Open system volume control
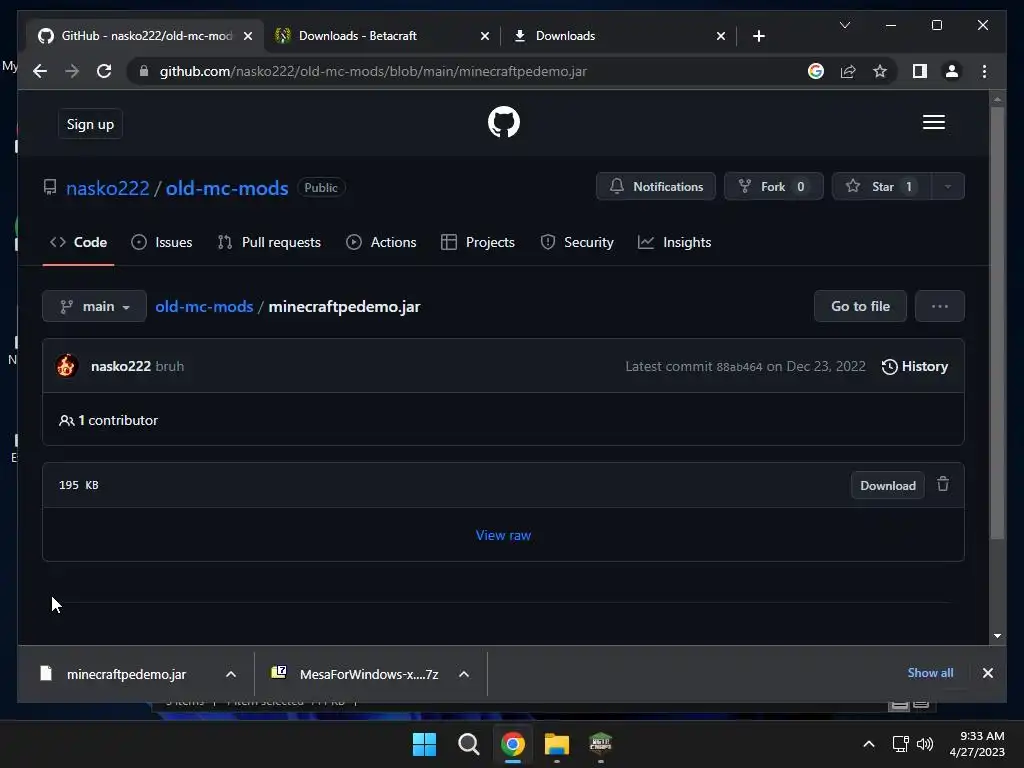Viewport: 1024px width, 768px height. pos(925,744)
